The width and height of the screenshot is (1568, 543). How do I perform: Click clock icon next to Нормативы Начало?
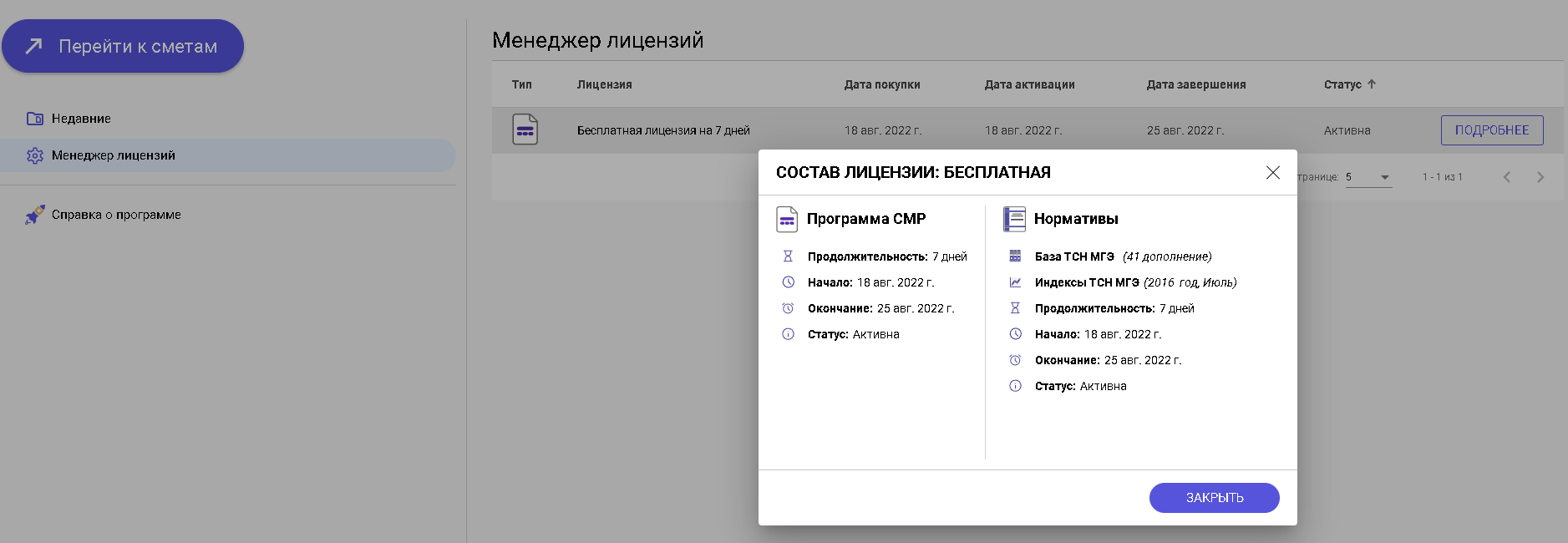(1015, 334)
